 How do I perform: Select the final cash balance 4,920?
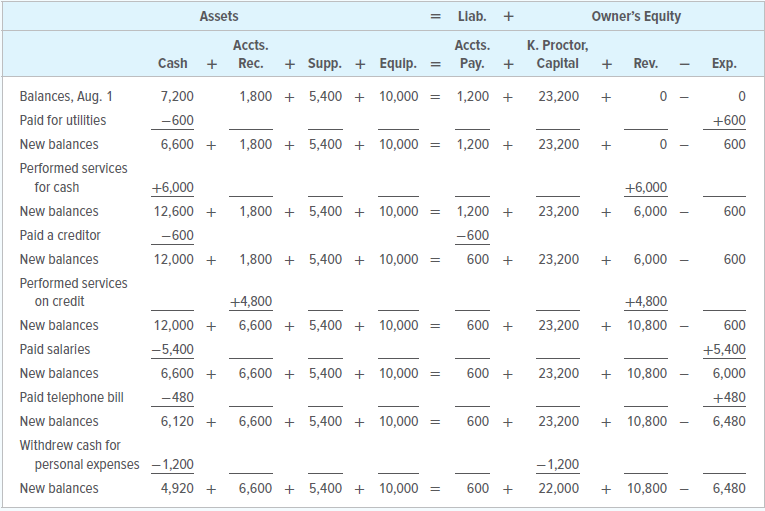tap(177, 489)
